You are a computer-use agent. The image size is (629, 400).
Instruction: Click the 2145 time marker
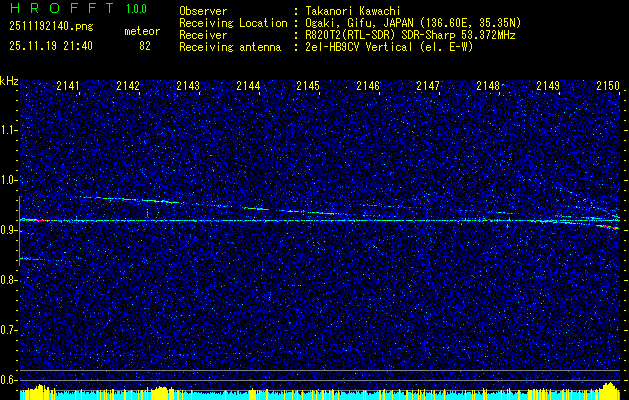click(308, 85)
